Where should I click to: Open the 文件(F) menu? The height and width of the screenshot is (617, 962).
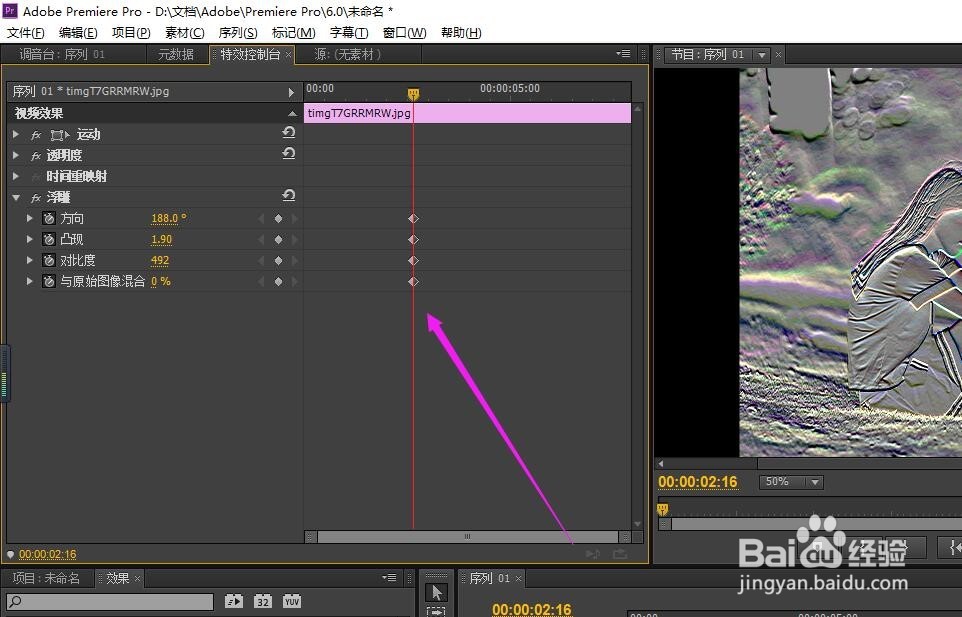pos(26,33)
